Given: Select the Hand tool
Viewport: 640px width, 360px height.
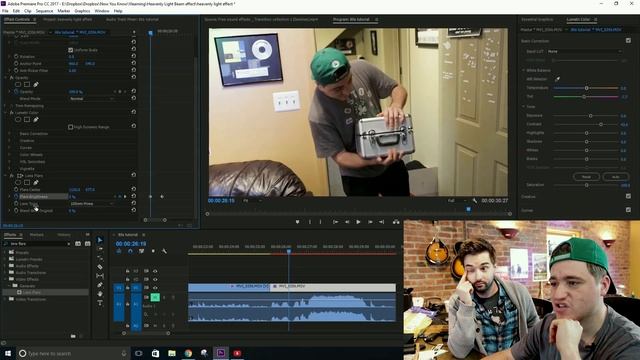Looking at the screenshot, I should (x=100, y=294).
